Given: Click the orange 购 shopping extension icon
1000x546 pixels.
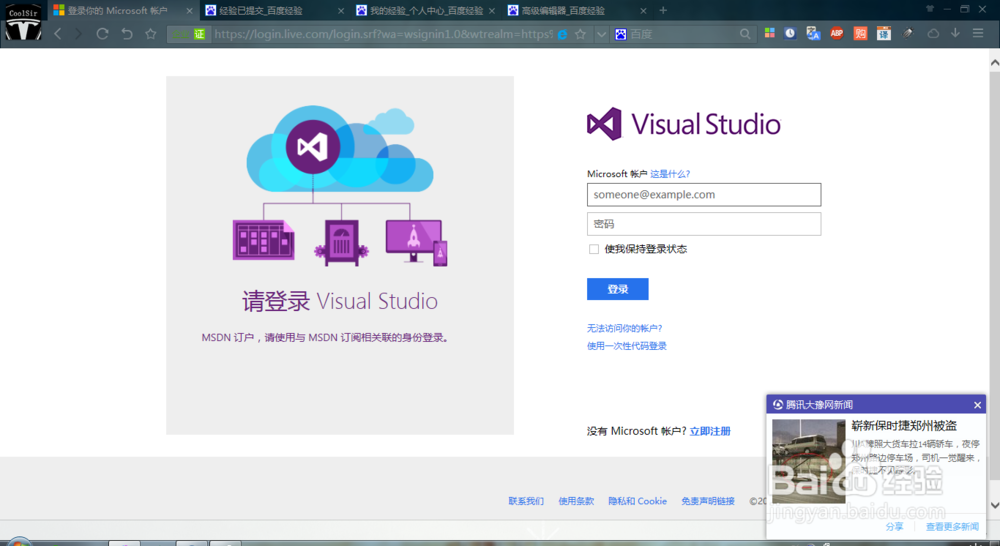Looking at the screenshot, I should pos(860,33).
